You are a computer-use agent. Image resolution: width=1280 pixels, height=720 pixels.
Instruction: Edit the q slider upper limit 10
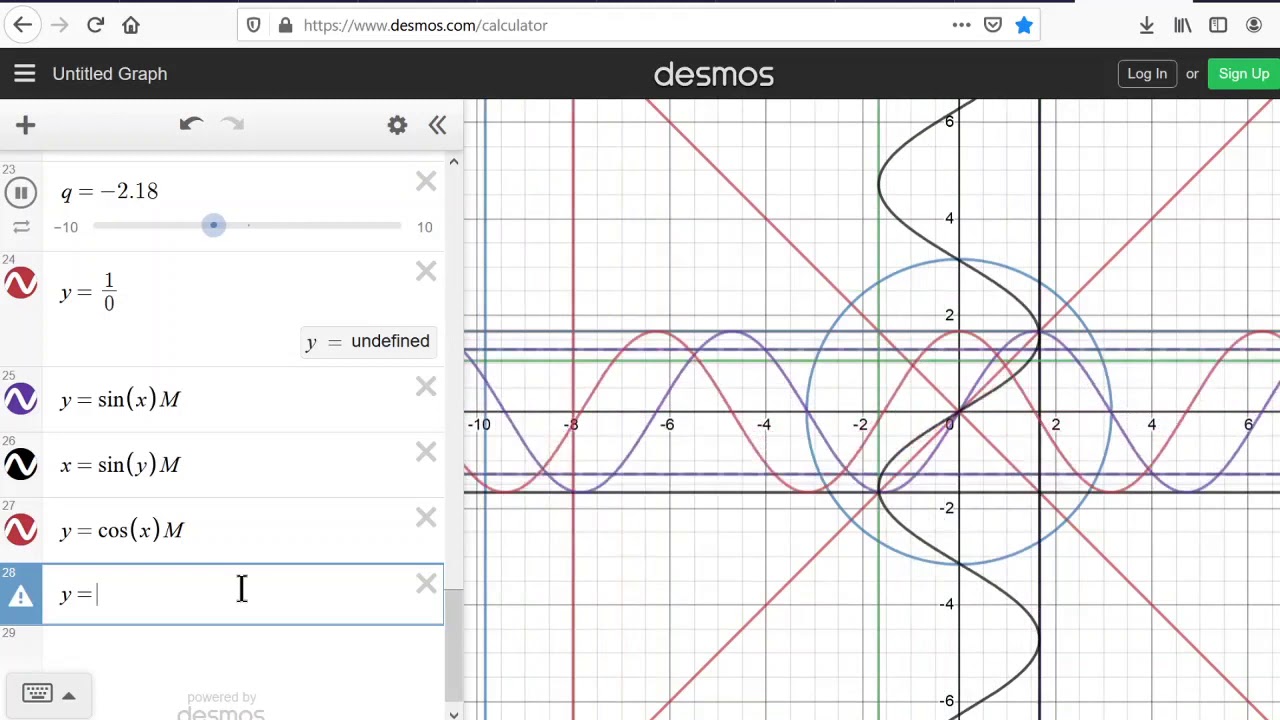click(x=425, y=228)
